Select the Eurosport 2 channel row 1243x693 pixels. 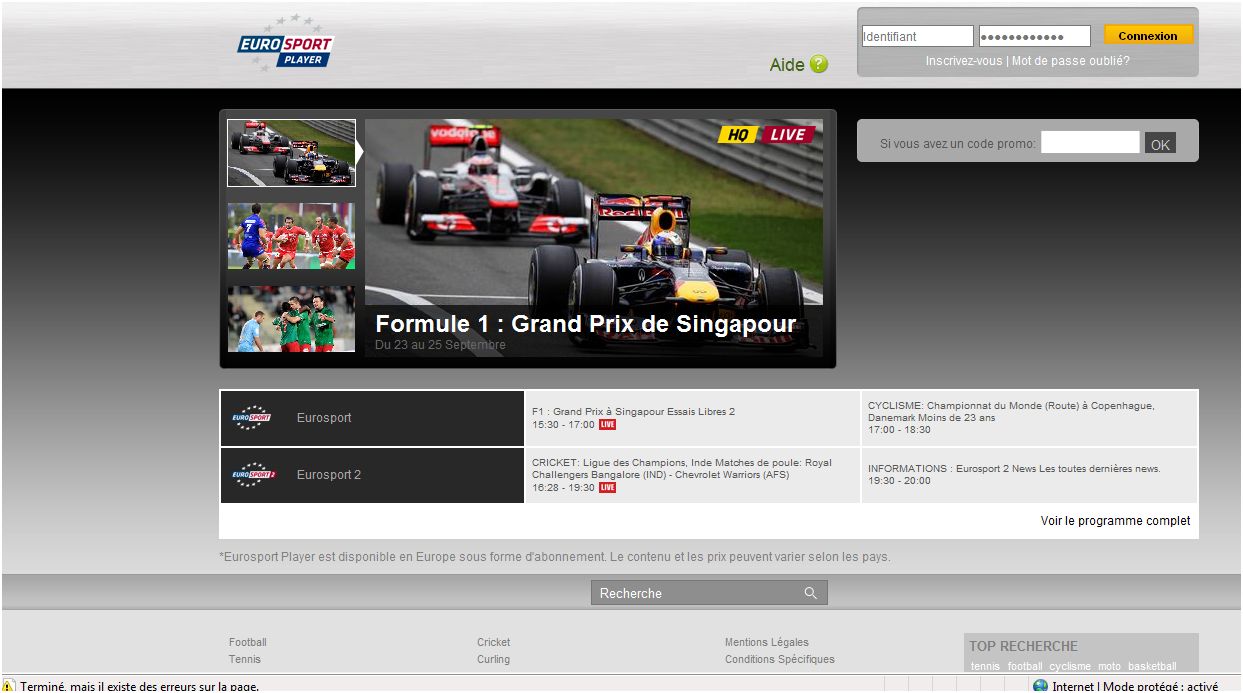click(x=372, y=475)
